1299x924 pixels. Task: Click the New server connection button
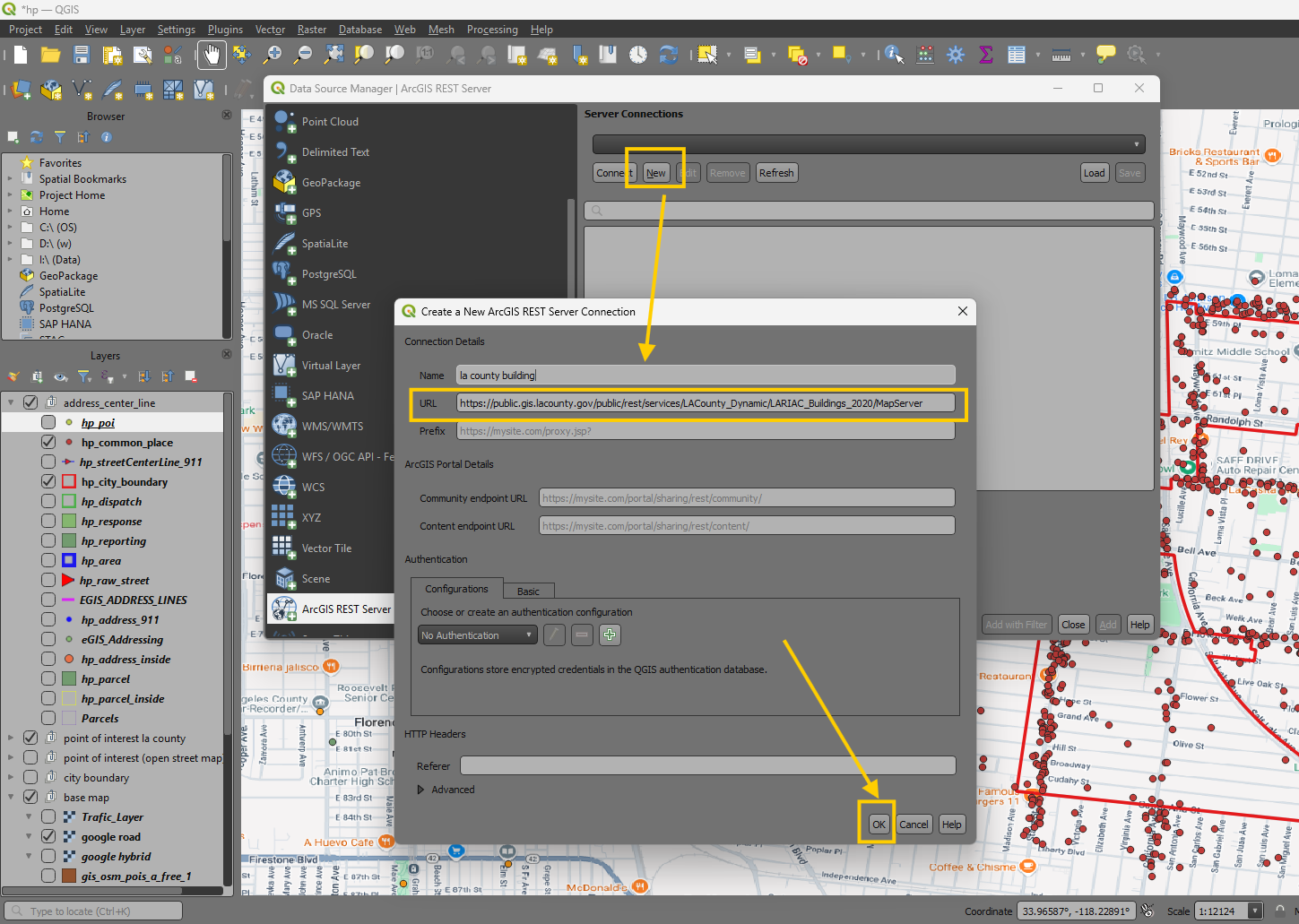[x=656, y=173]
